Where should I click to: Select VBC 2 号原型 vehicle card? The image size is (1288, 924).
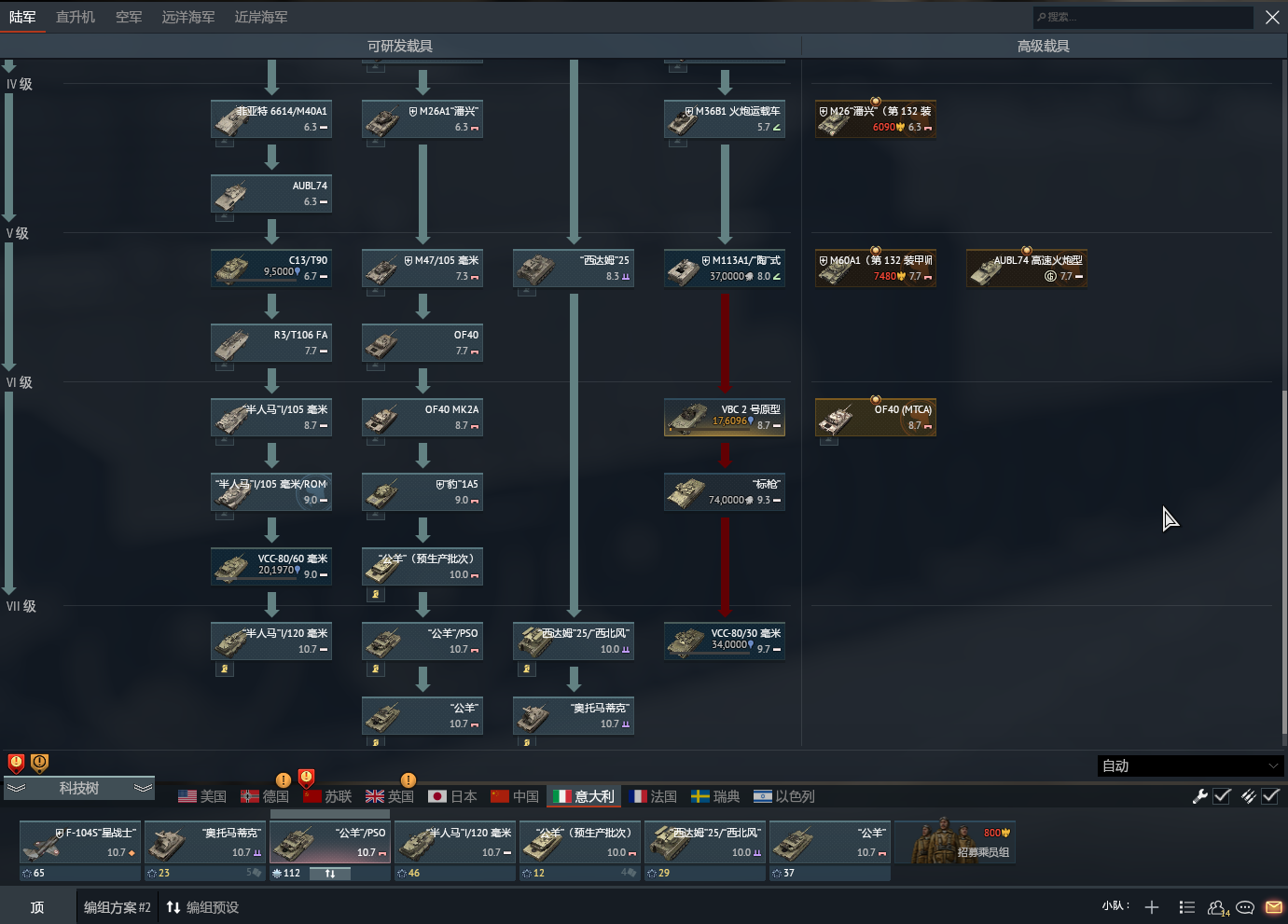pyautogui.click(x=725, y=418)
